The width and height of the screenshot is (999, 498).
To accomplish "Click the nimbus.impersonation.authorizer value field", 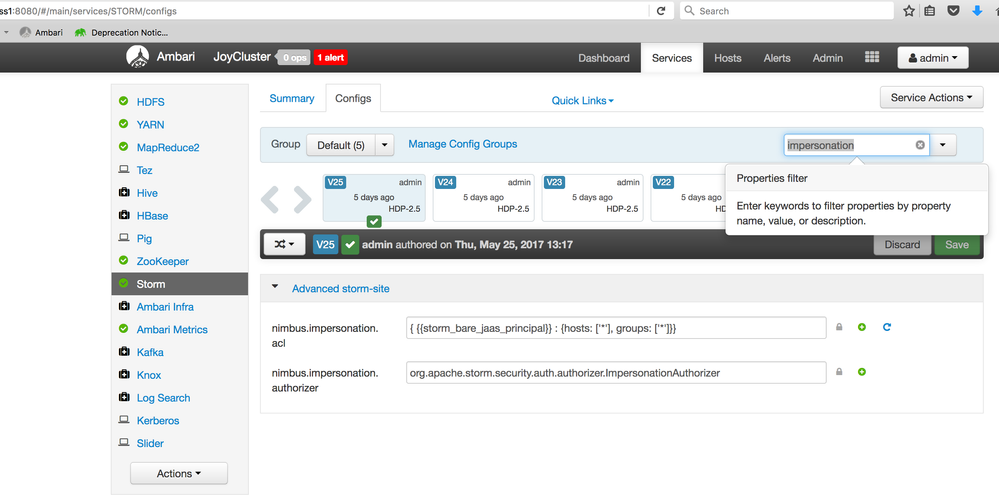I will click(616, 373).
